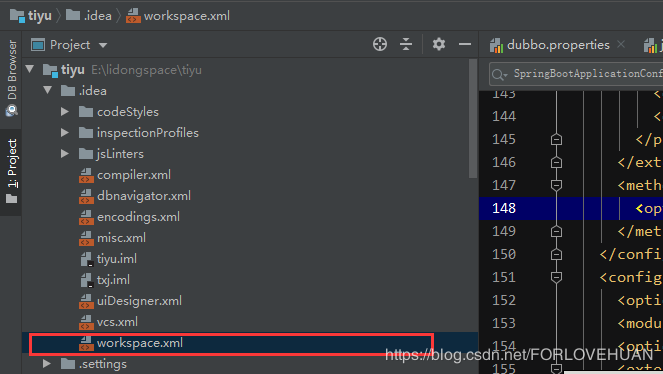
Task: Click the editor search input field
Action: [x=576, y=74]
